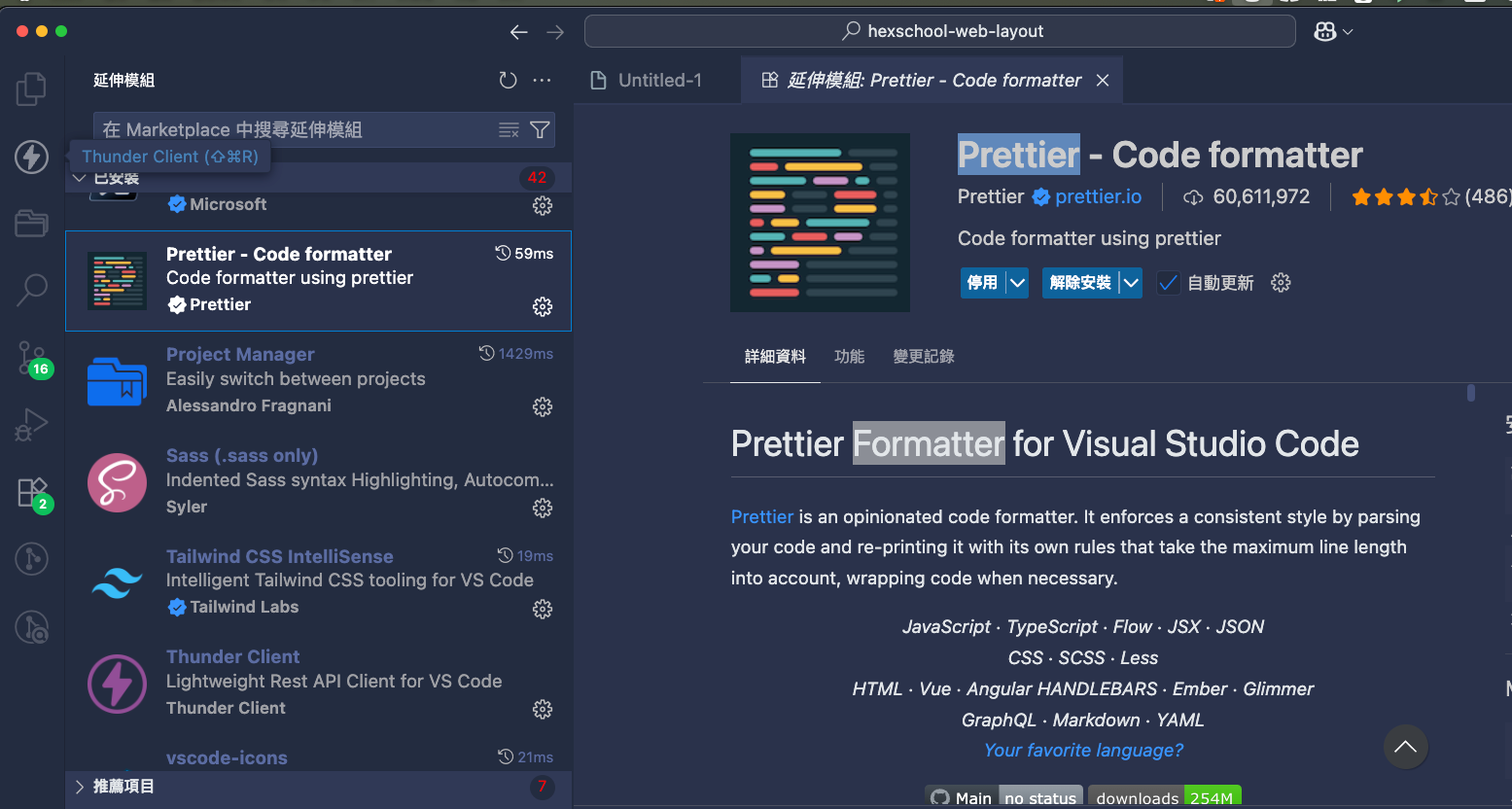Open Extensions view with 2 badge
This screenshot has height=809, width=1512.
(32, 493)
